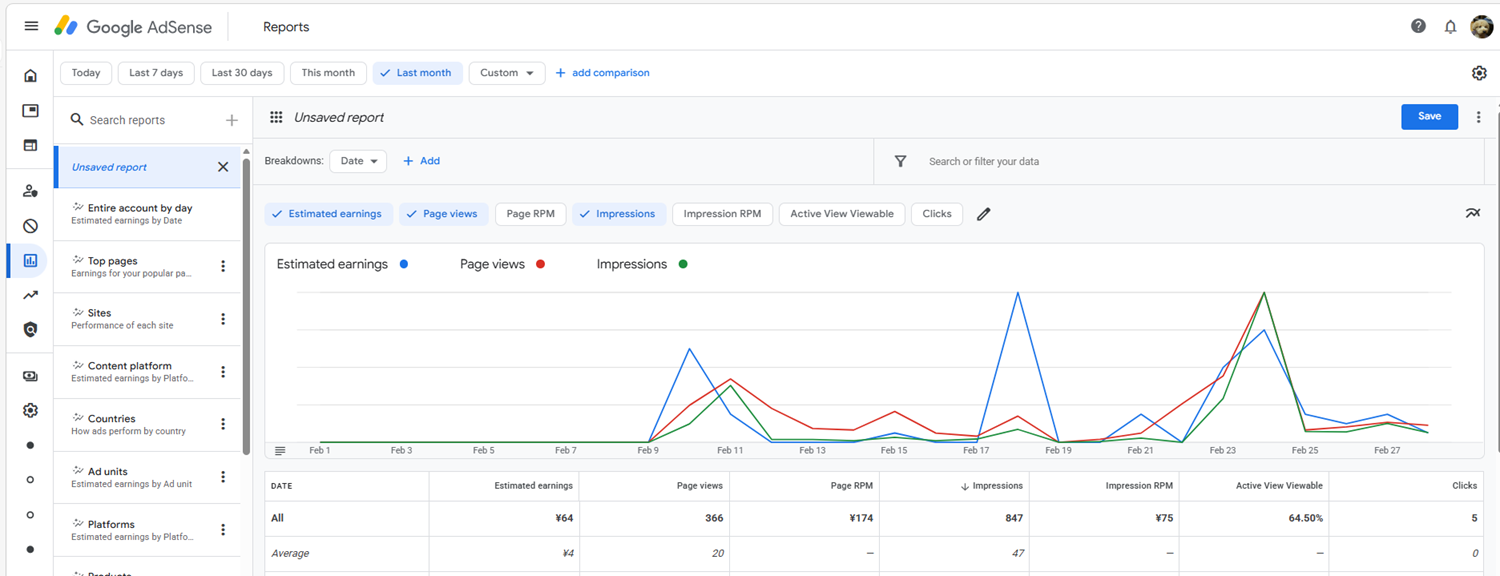Viewport: 1500px width, 576px height.
Task: Open Blocking controls icon in sidebar
Action: click(30, 226)
